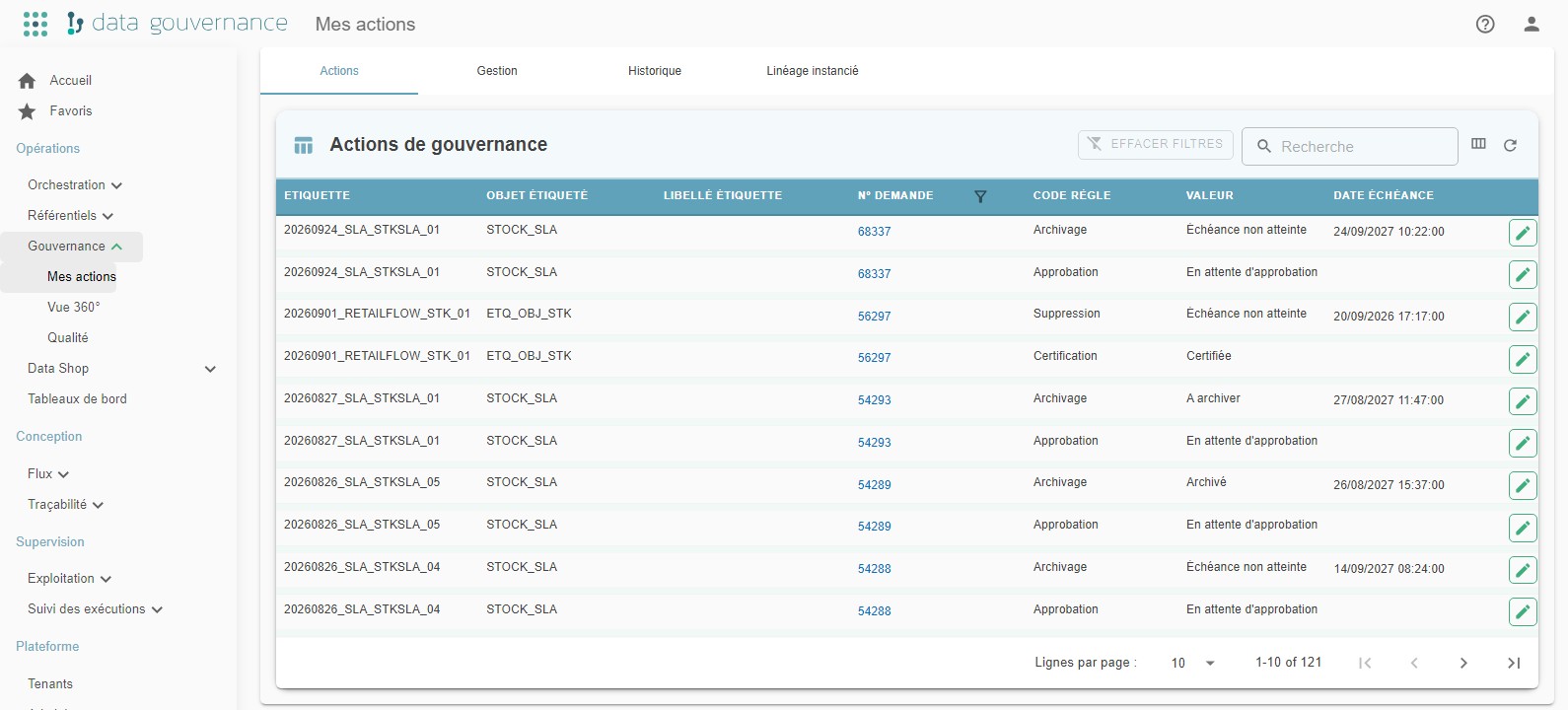The image size is (1568, 710).
Task: Click the search magnifier icon
Action: point(1264,146)
